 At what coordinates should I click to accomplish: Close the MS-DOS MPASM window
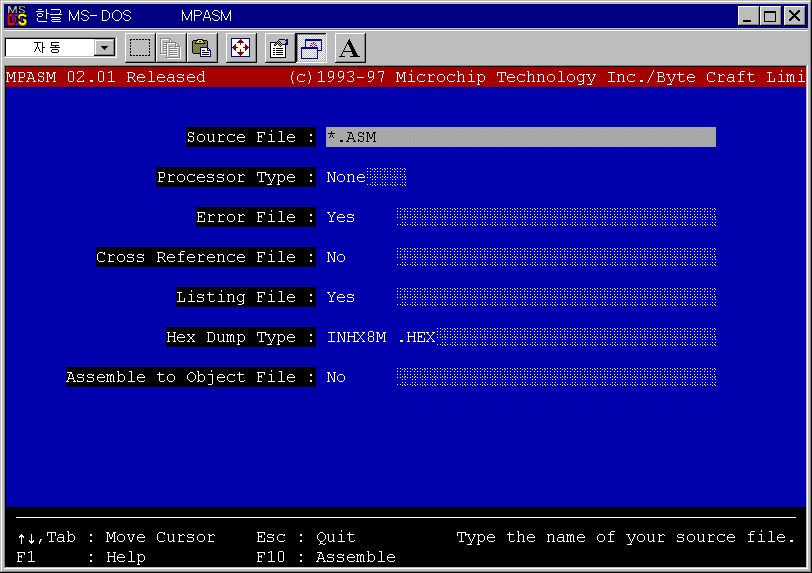794,16
